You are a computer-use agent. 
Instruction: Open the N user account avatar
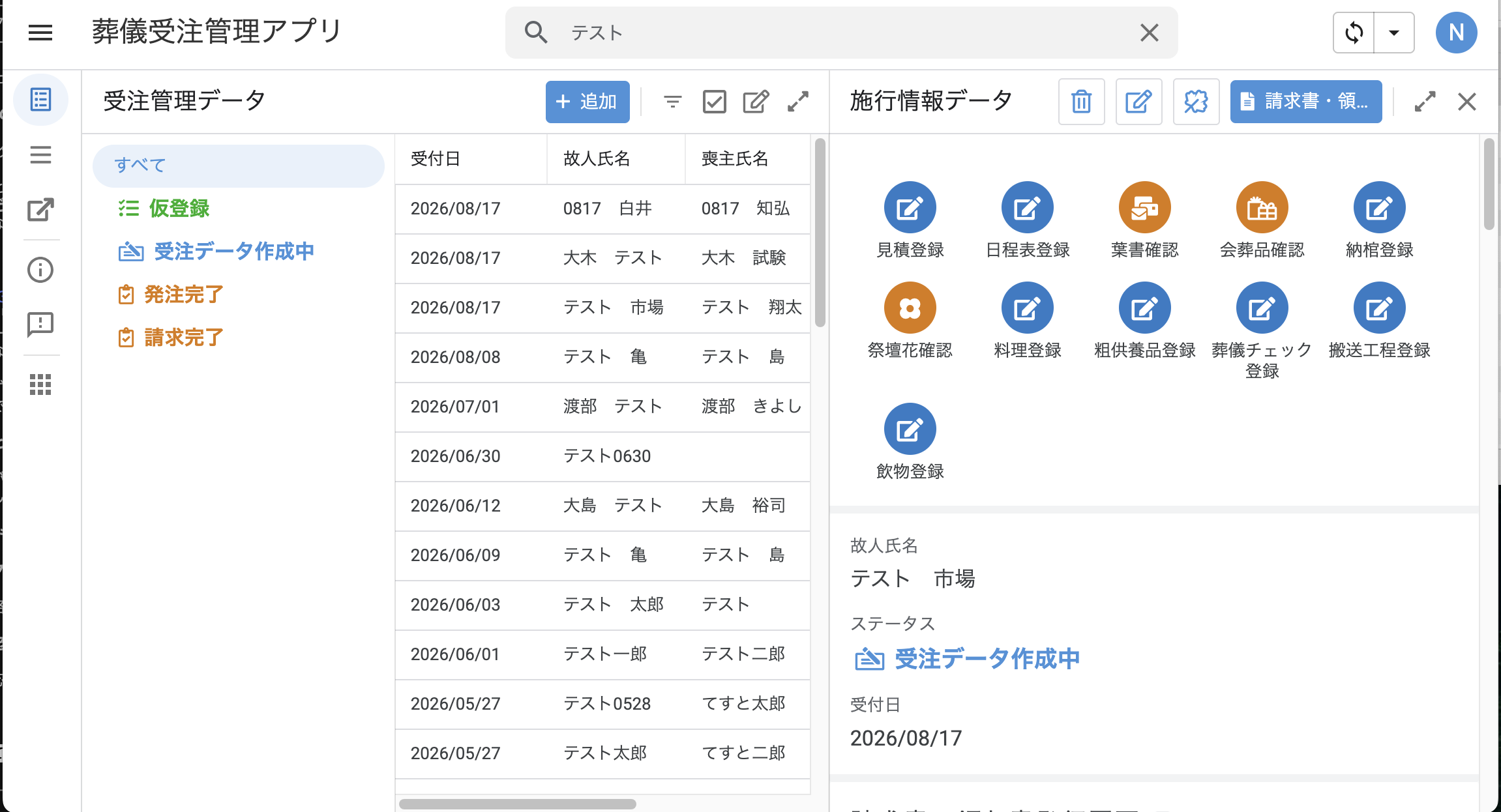click(1456, 33)
